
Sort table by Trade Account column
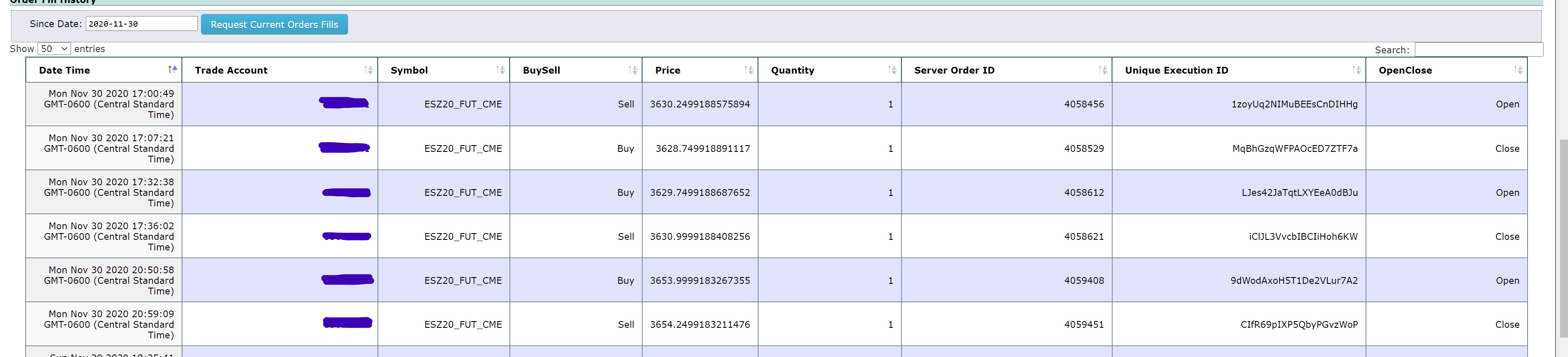click(280, 70)
